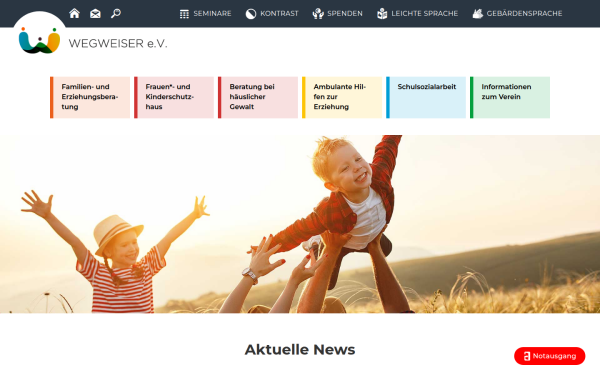Open the Schulsozialarbeit tile
This screenshot has width=600, height=375.
[426, 97]
